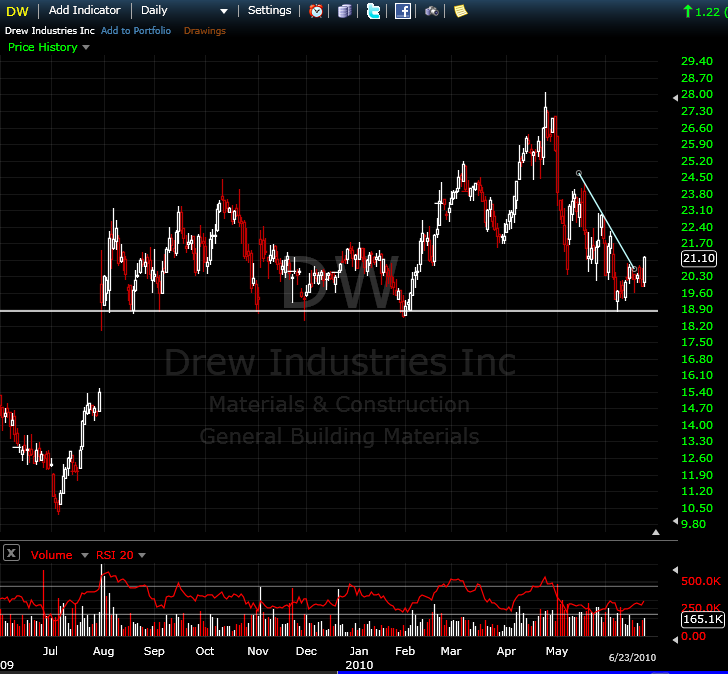Share chart via Facebook icon
The width and height of the screenshot is (728, 674).
pyautogui.click(x=402, y=11)
